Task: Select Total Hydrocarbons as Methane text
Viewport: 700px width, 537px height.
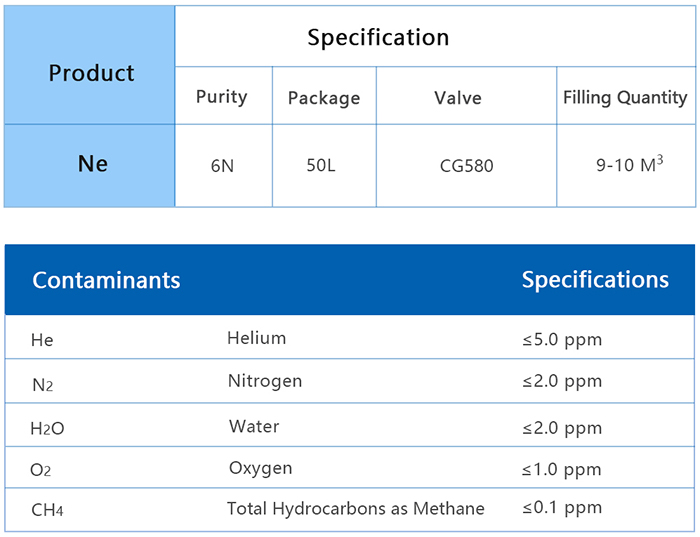Action: coord(356,509)
